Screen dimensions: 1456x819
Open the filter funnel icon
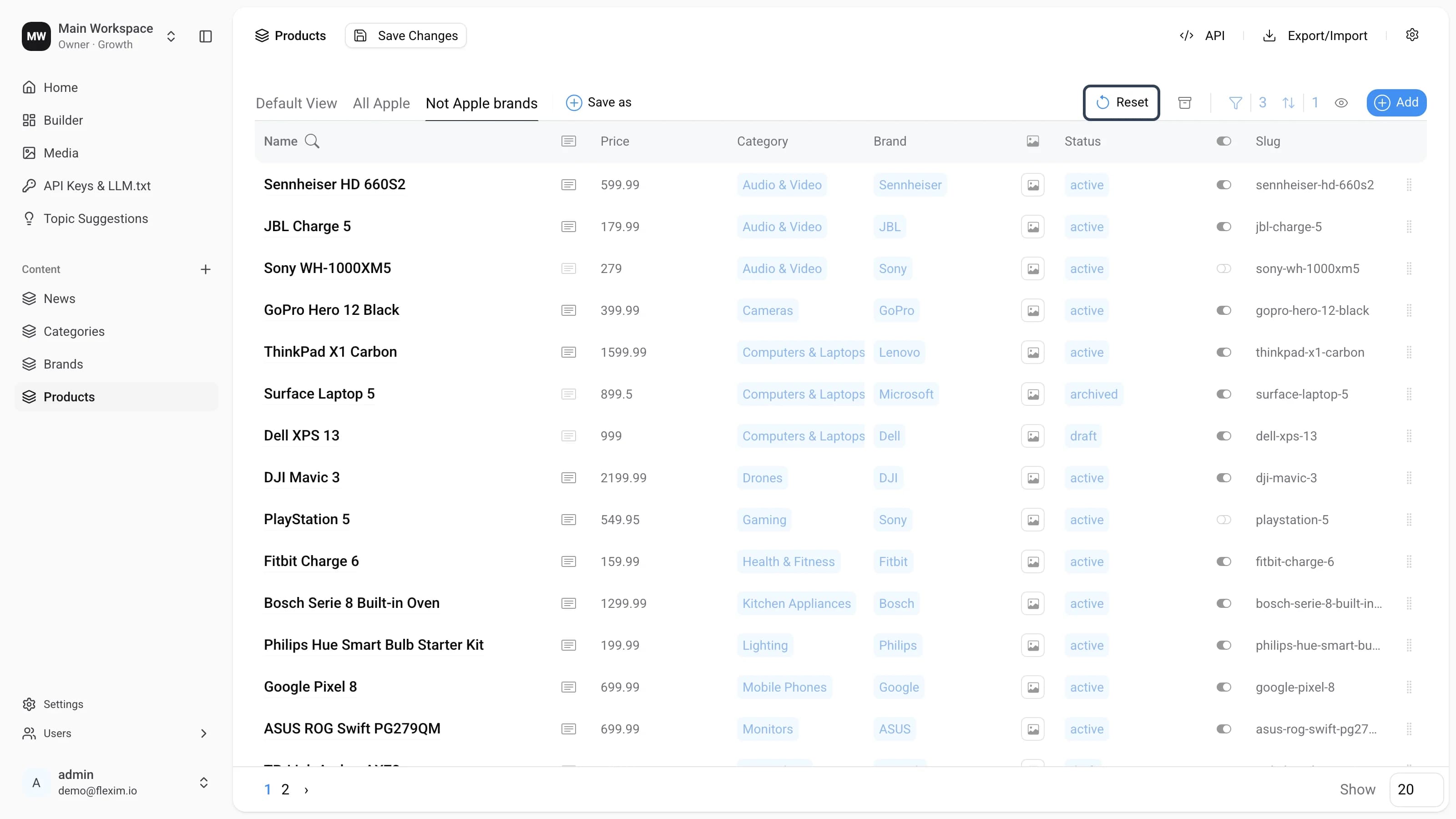tap(1236, 102)
